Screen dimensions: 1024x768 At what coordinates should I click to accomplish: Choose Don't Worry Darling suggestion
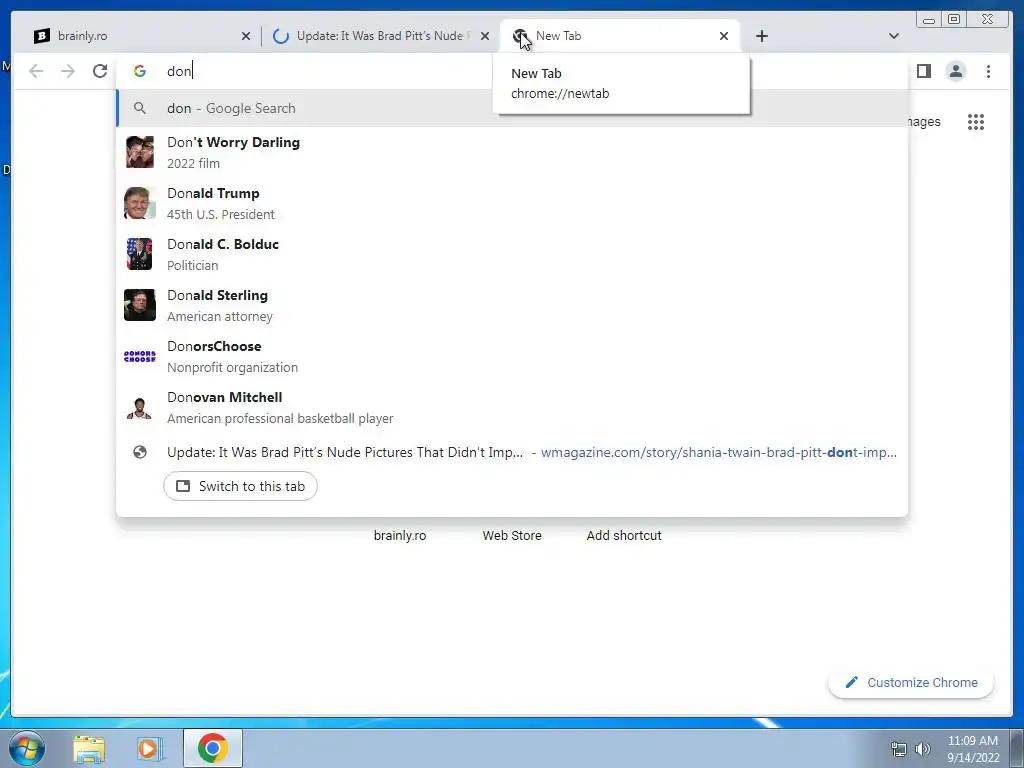513,152
